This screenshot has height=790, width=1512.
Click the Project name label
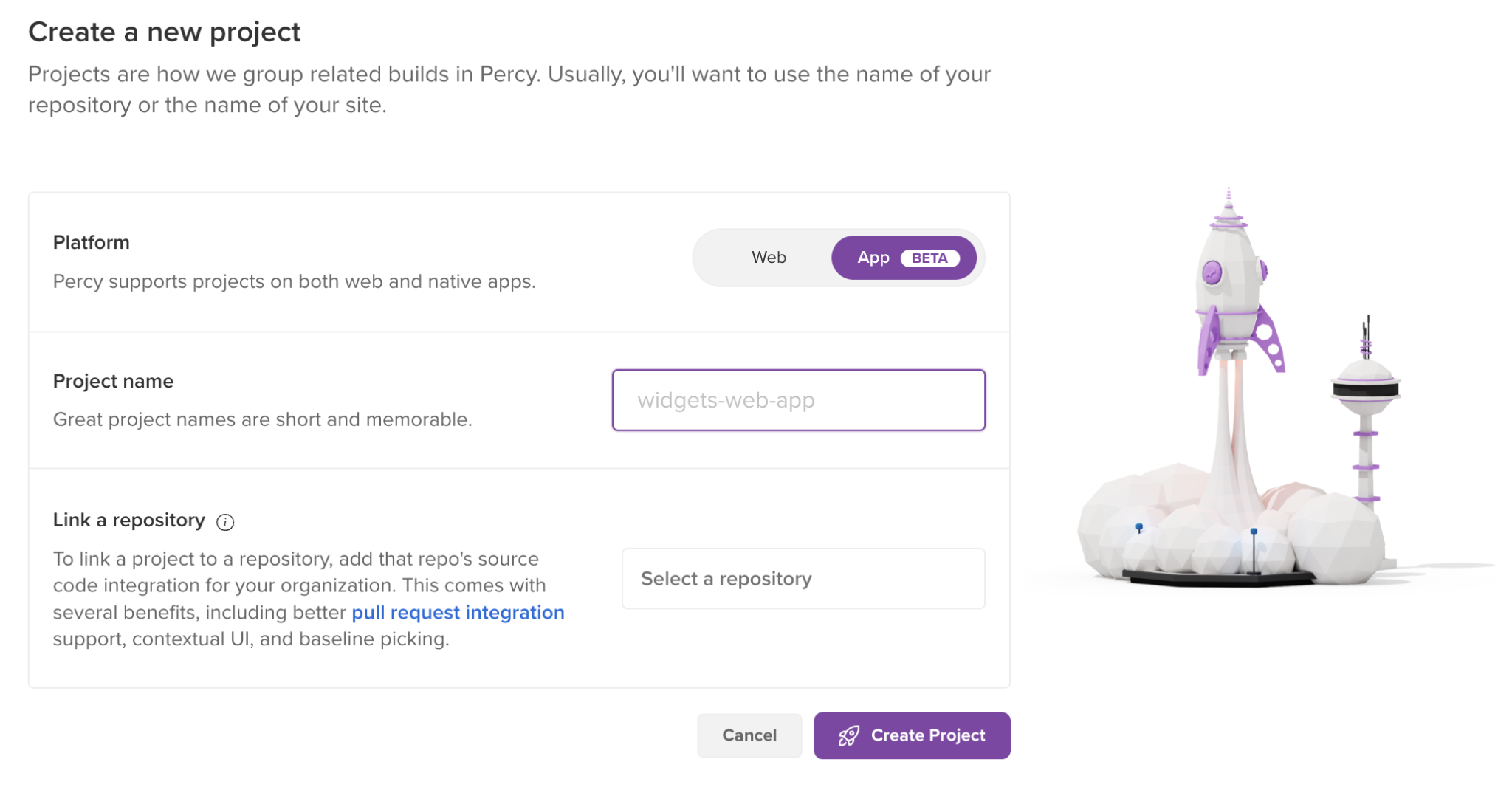point(114,381)
